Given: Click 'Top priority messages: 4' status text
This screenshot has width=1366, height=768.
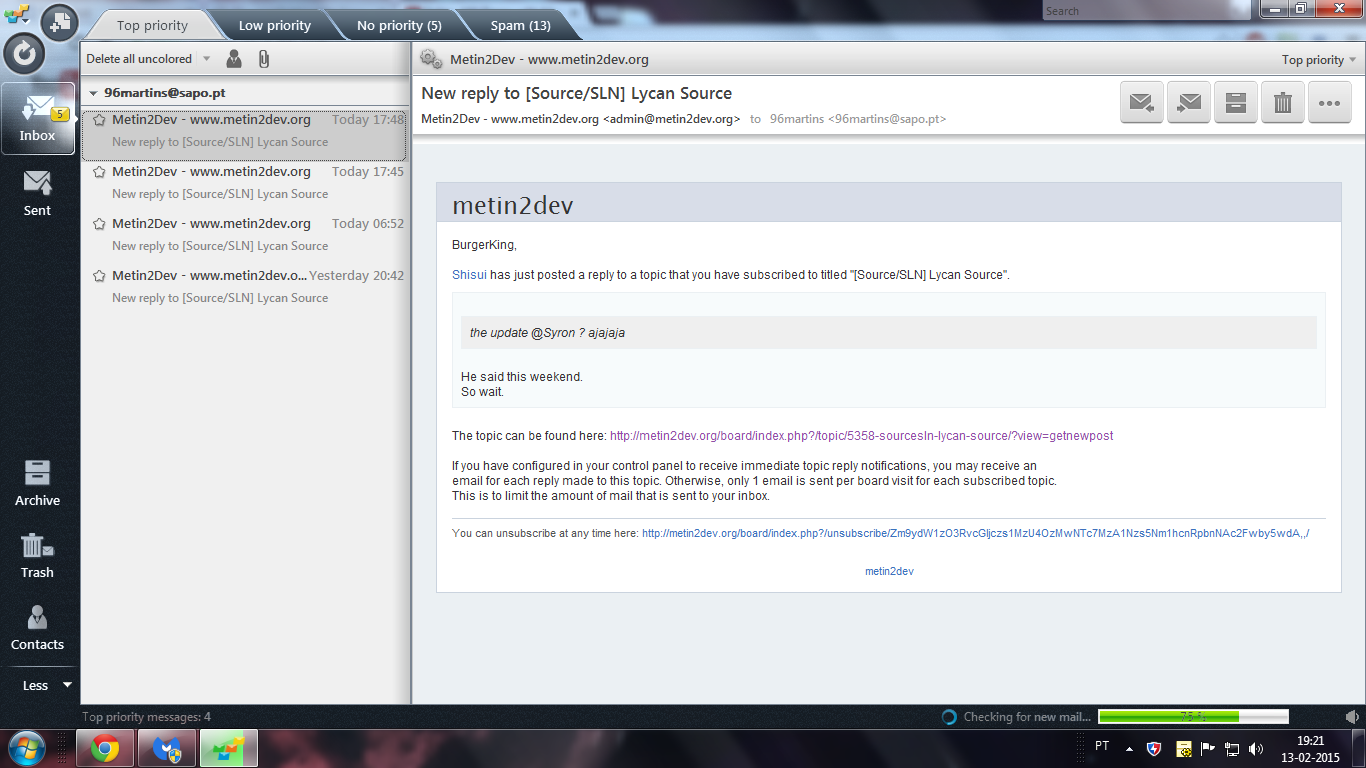Looking at the screenshot, I should [x=146, y=717].
